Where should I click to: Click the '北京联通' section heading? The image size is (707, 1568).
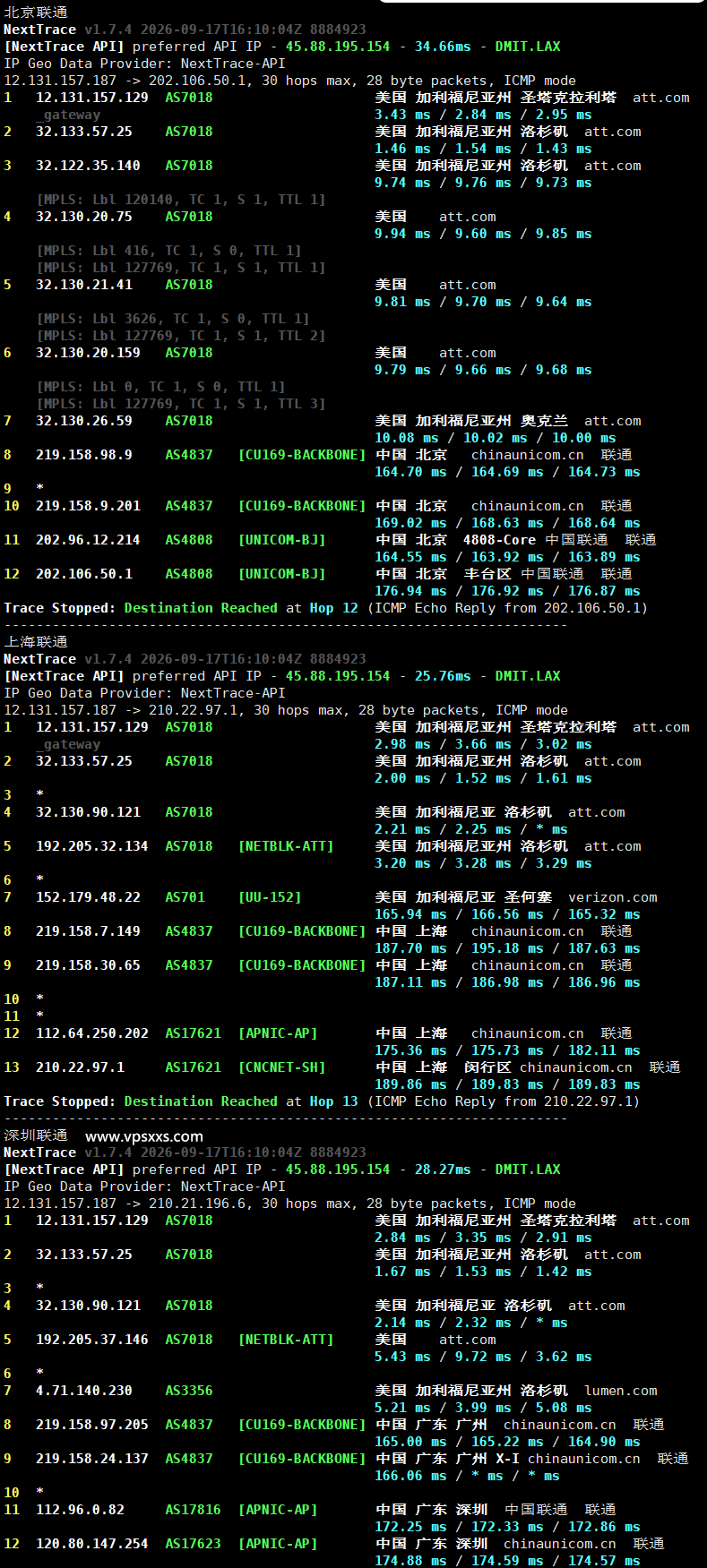point(36,13)
